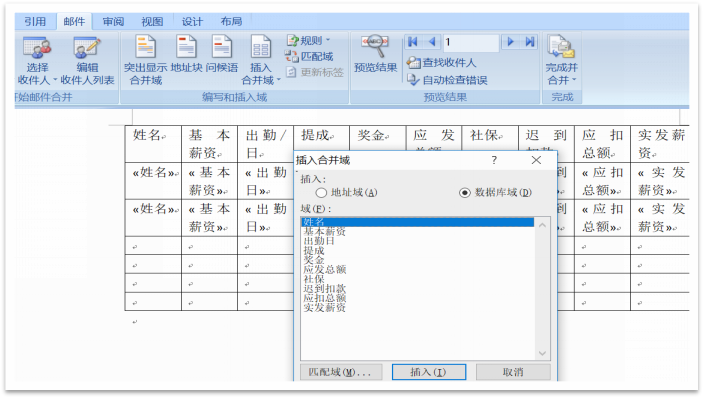Click the 插入(I) button
The width and height of the screenshot is (703, 397).
(429, 372)
